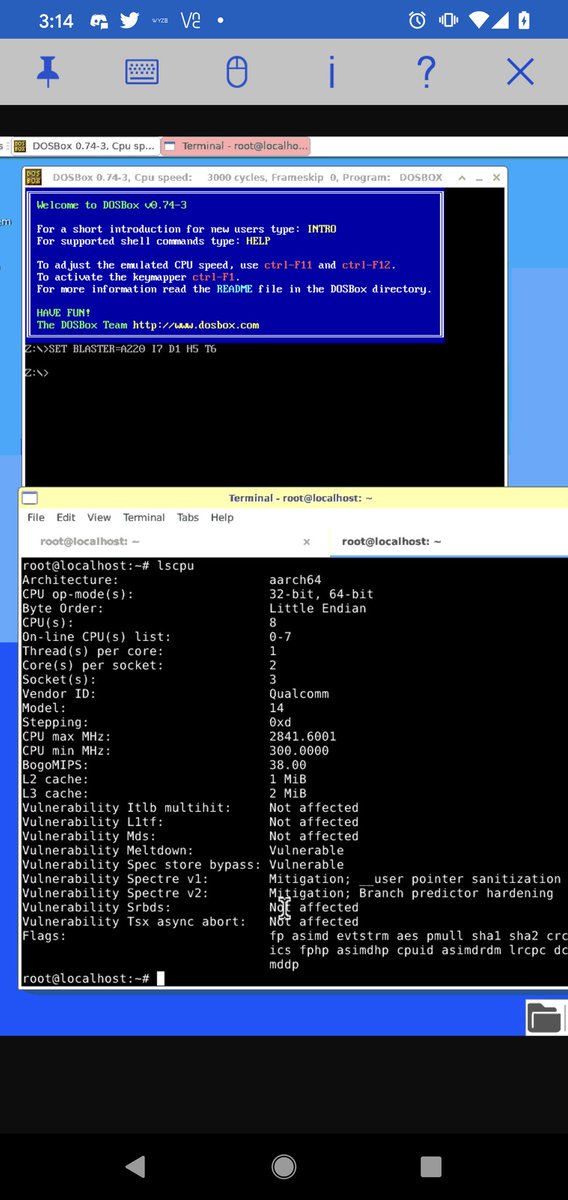The height and width of the screenshot is (1200, 568).
Task: Switch to DOSBox in the taskbar
Action: pyautogui.click(x=84, y=146)
